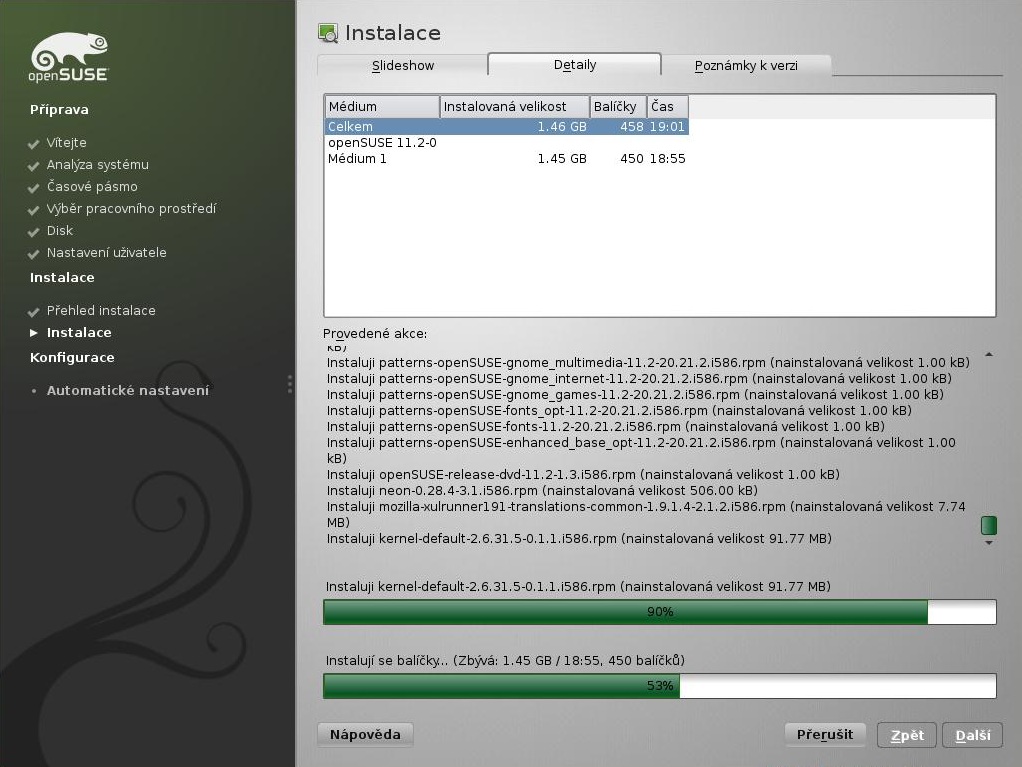Click the Instalace header icon
The width and height of the screenshot is (1022, 767).
click(328, 33)
